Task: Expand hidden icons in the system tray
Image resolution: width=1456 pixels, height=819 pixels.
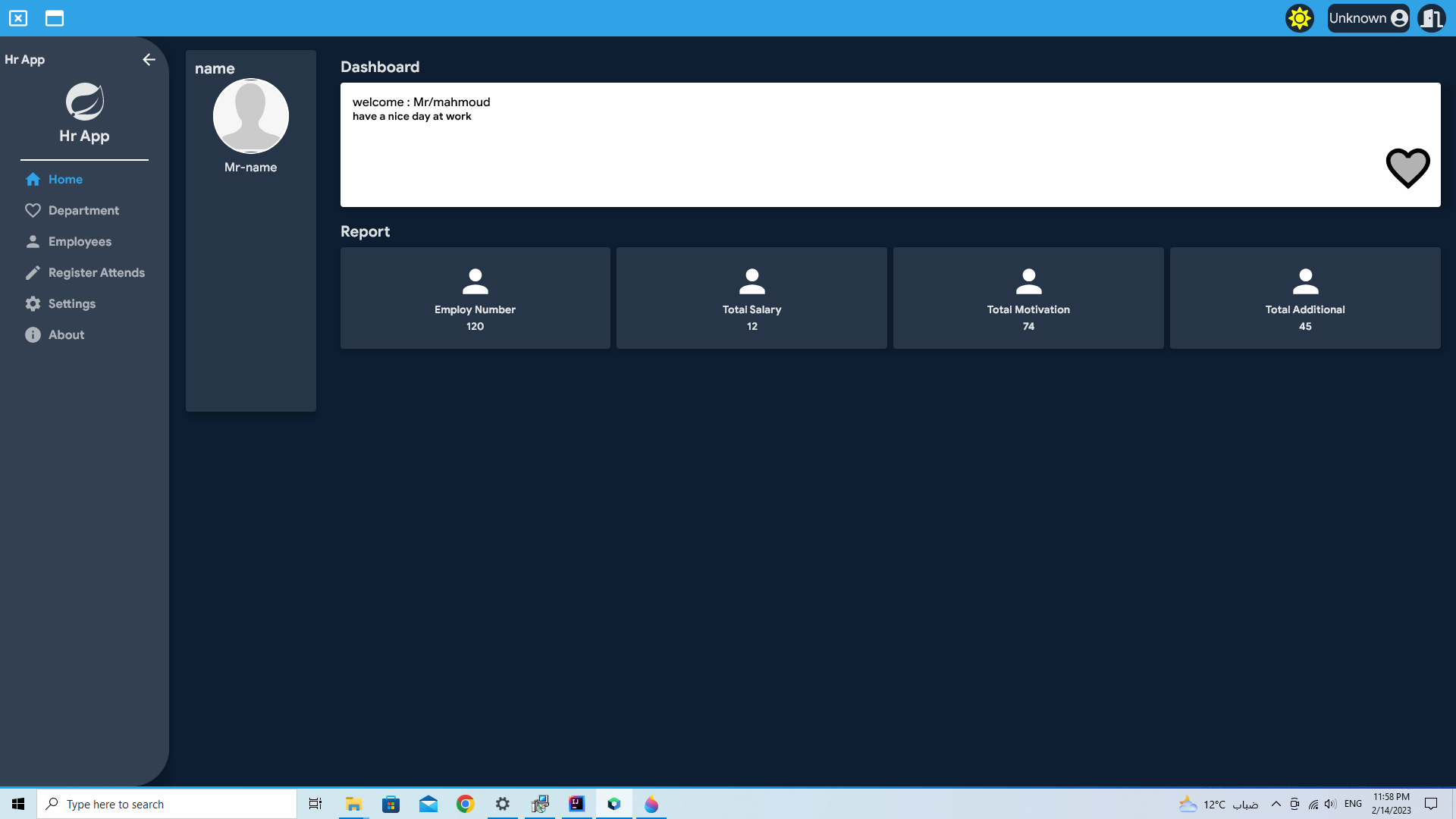Action: [x=1276, y=804]
